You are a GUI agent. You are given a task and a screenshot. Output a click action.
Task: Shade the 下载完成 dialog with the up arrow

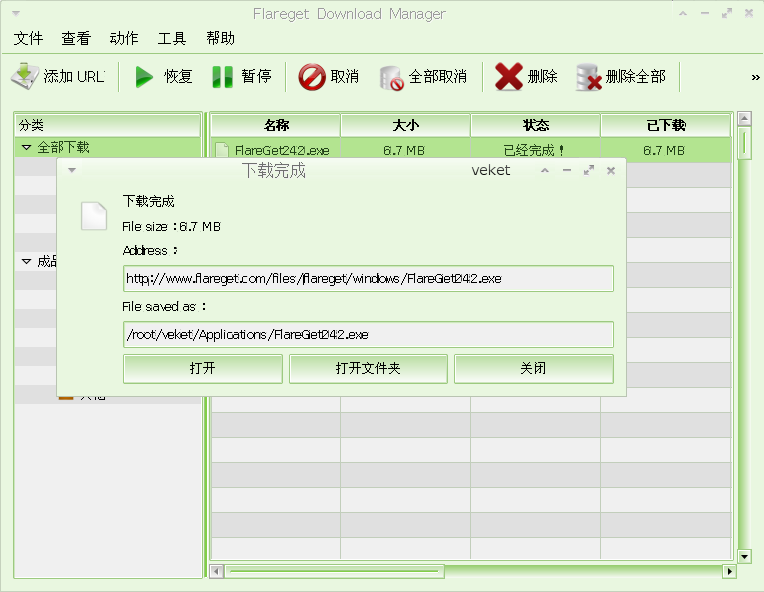click(545, 171)
